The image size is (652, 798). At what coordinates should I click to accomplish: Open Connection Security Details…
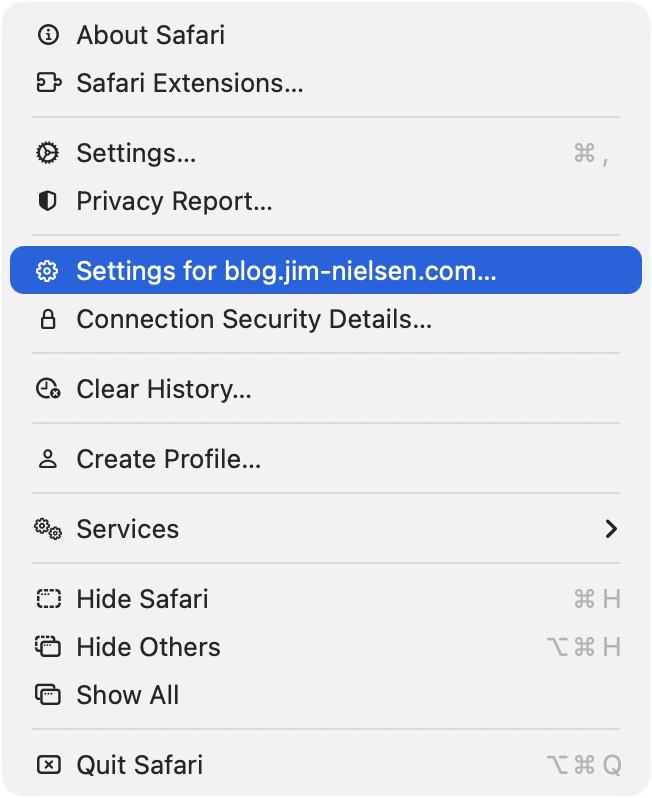(254, 319)
